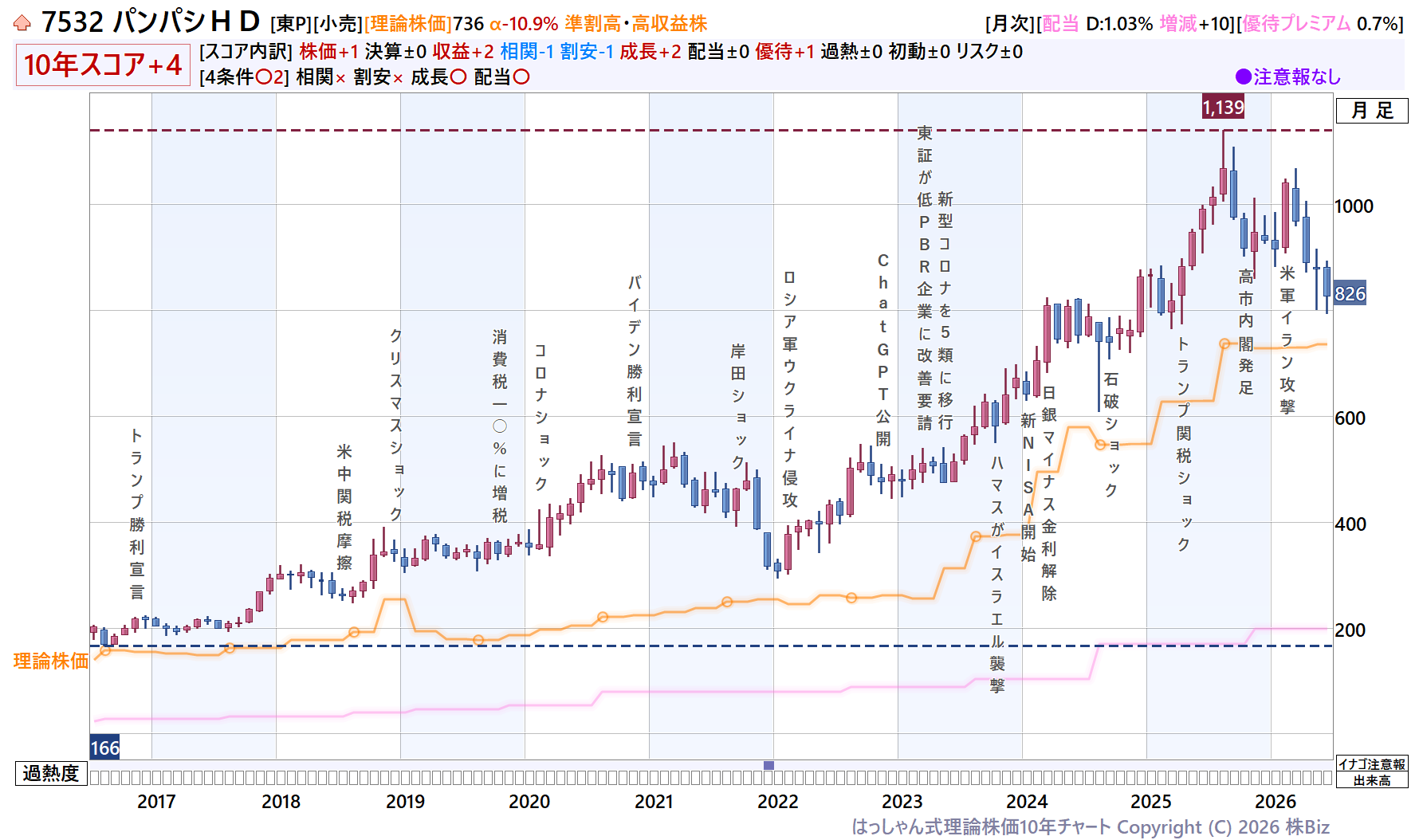The image size is (1419, 840).
Task: Click the 2023 year label on the axis
Action: tap(902, 802)
